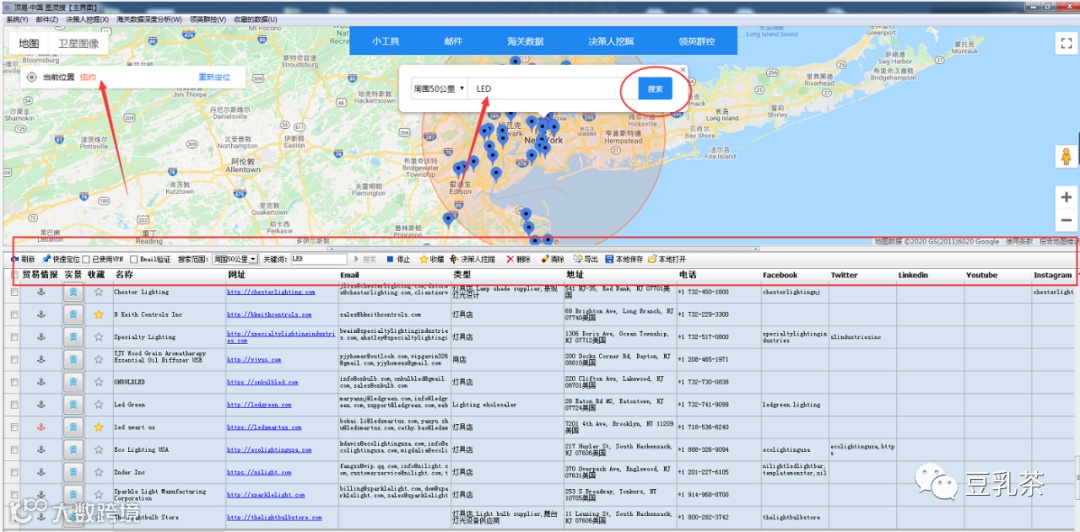Click the grayed 搜索 play button in toolbar
The image size is (1080, 532).
point(365,259)
